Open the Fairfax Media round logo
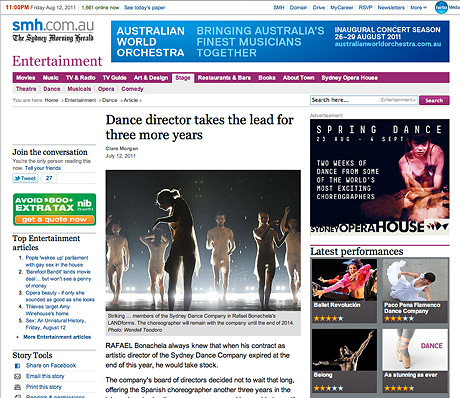460x398 pixels. coord(441,7)
